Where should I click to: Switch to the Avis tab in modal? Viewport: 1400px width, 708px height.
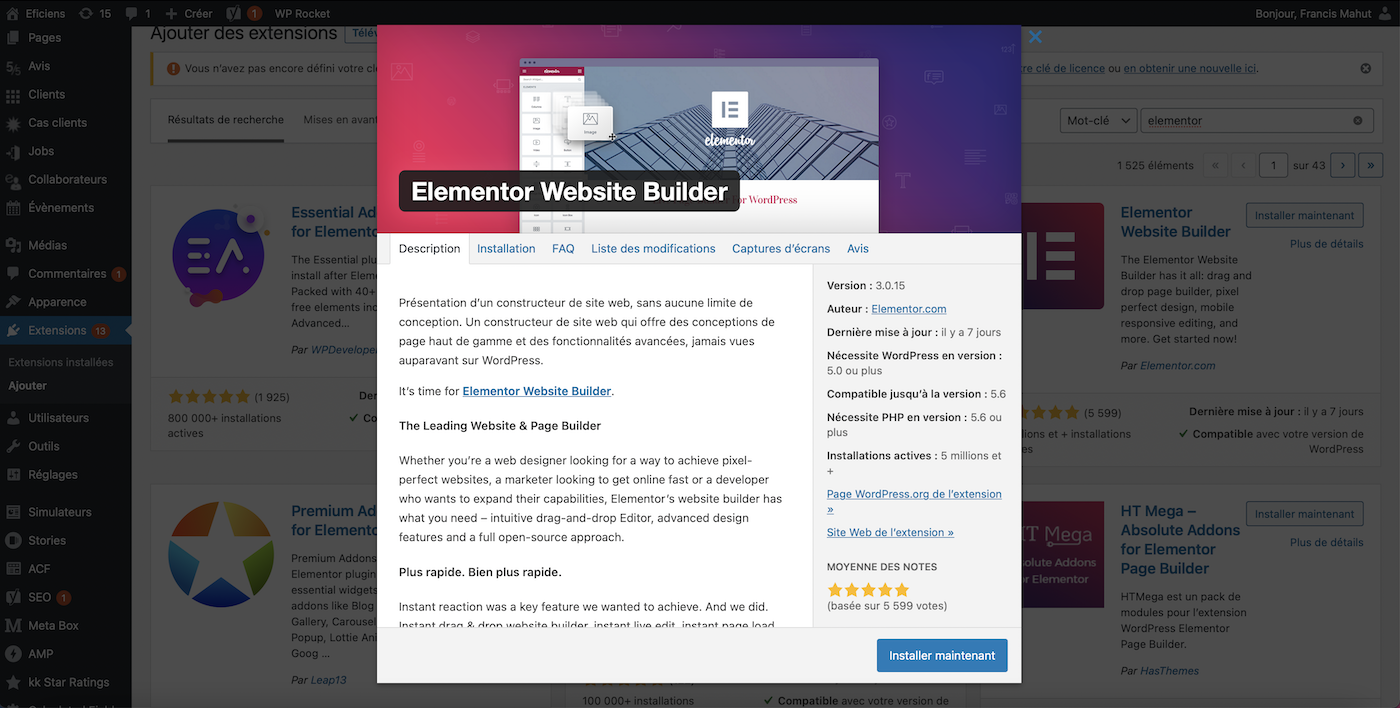(x=858, y=249)
